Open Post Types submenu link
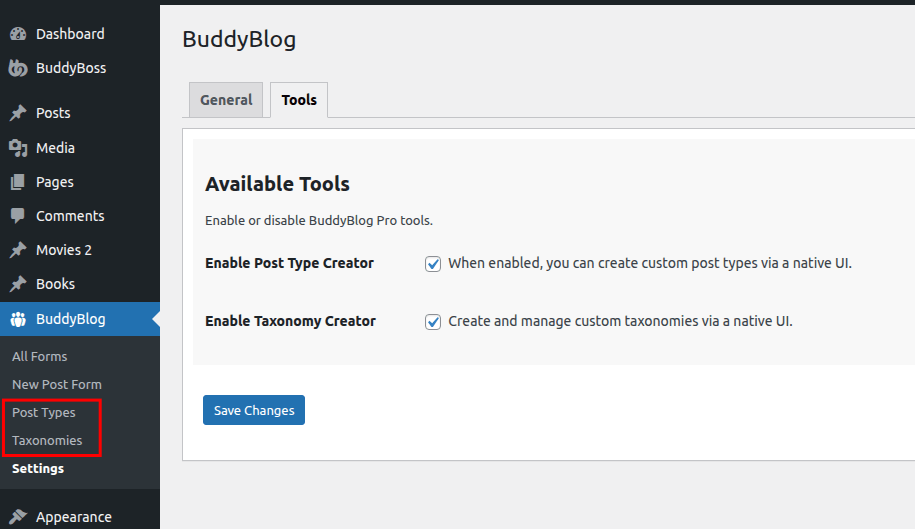This screenshot has height=529, width=915. click(x=44, y=412)
